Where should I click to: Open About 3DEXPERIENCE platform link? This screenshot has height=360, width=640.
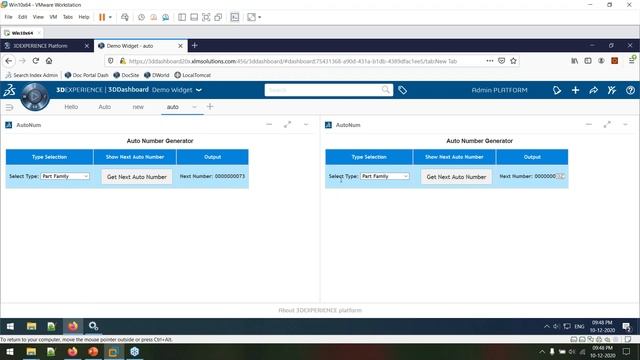pos(320,310)
